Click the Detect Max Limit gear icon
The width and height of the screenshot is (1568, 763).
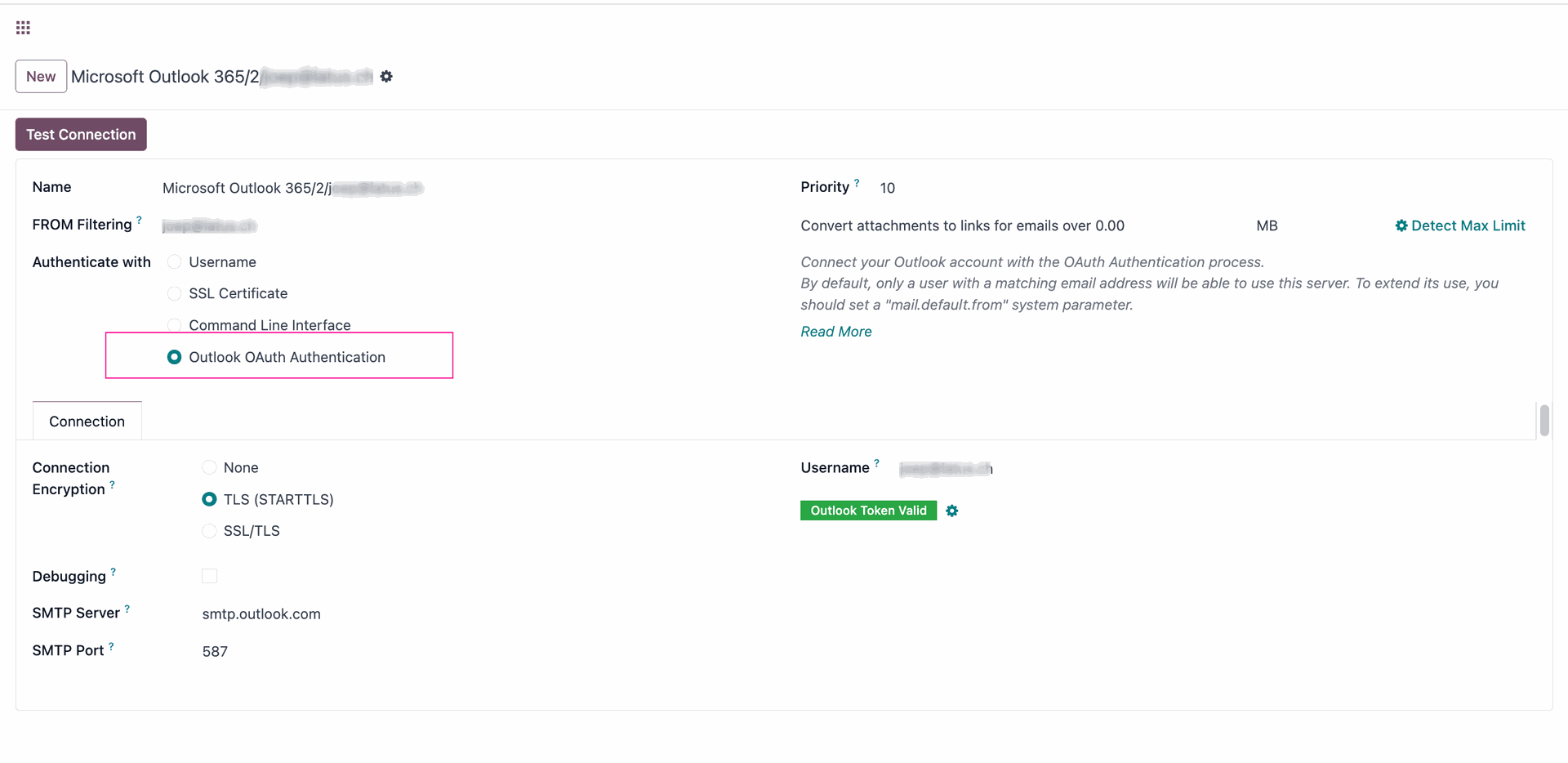pos(1401,225)
